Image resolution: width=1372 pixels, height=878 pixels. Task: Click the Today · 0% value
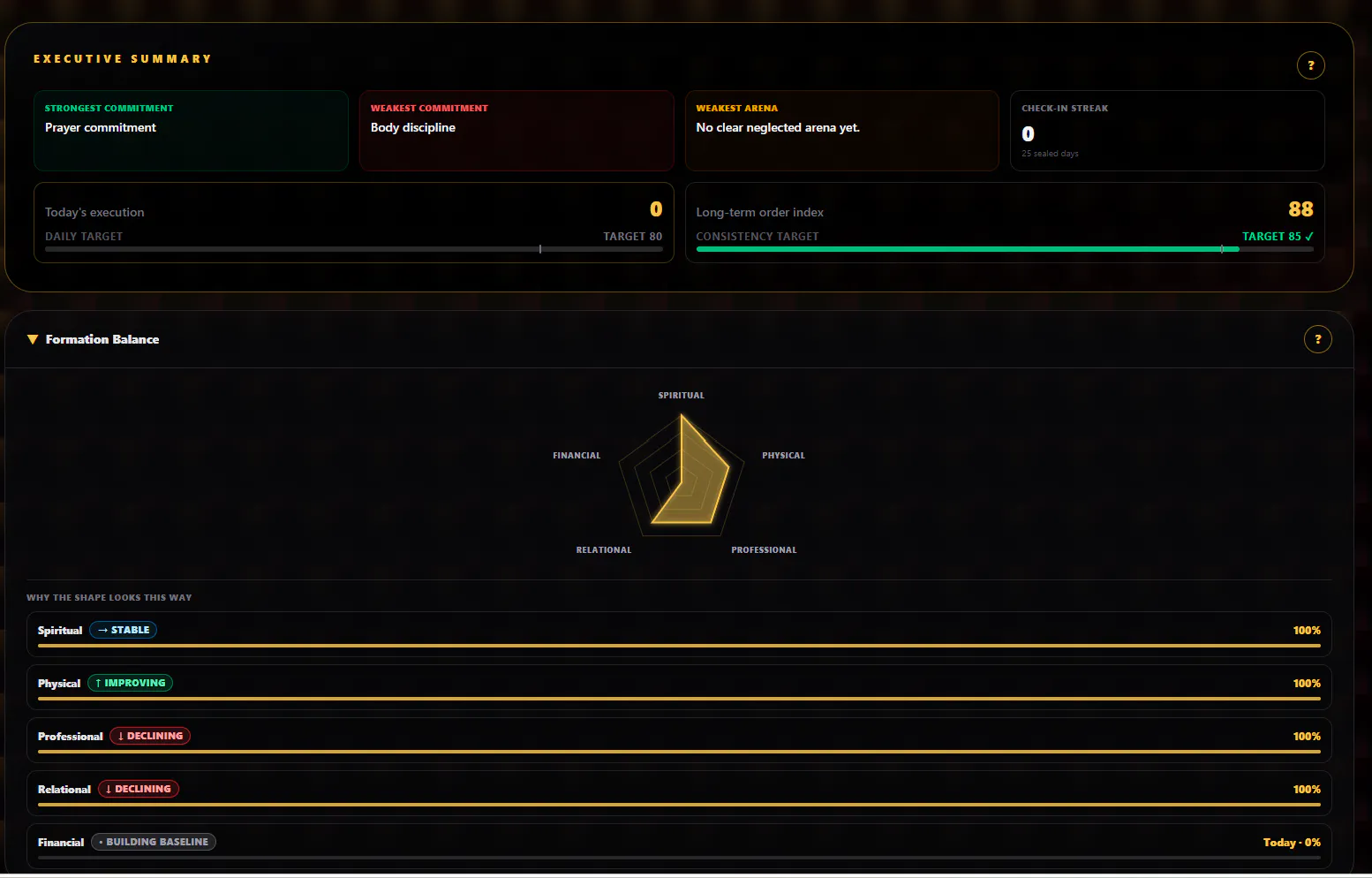pyautogui.click(x=1292, y=843)
